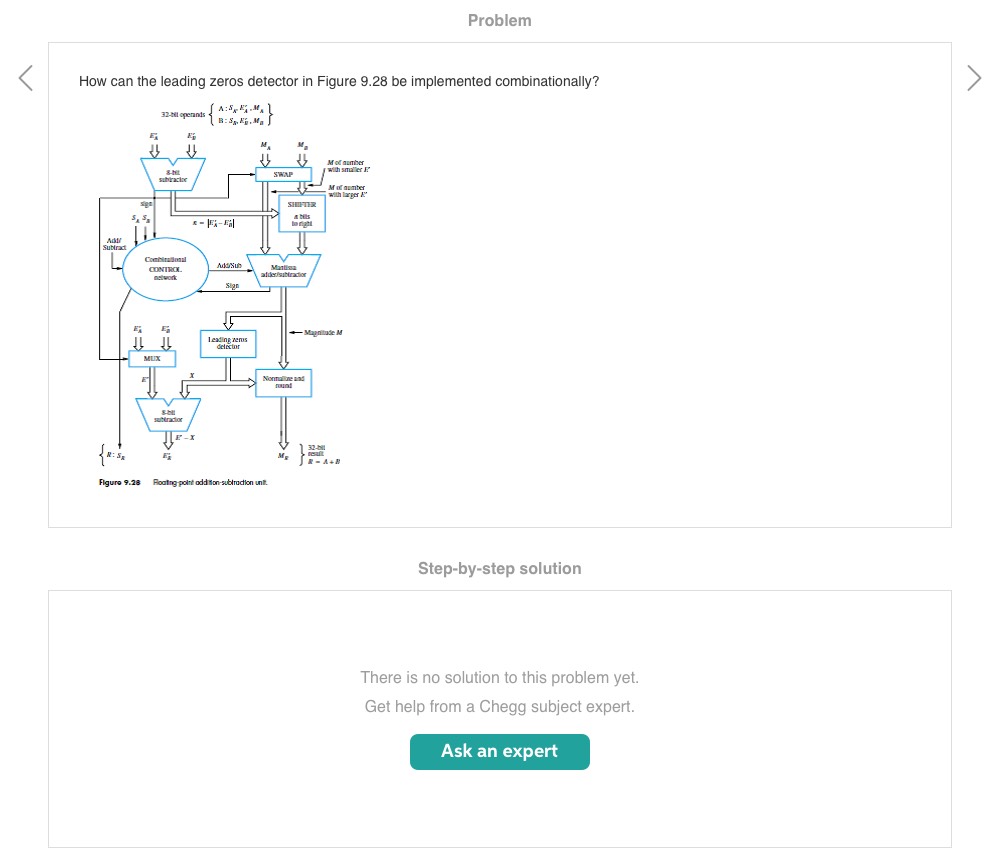Click 'Get help from a Chegg subject expert' text
This screenshot has width=1000, height=848.
click(x=500, y=707)
